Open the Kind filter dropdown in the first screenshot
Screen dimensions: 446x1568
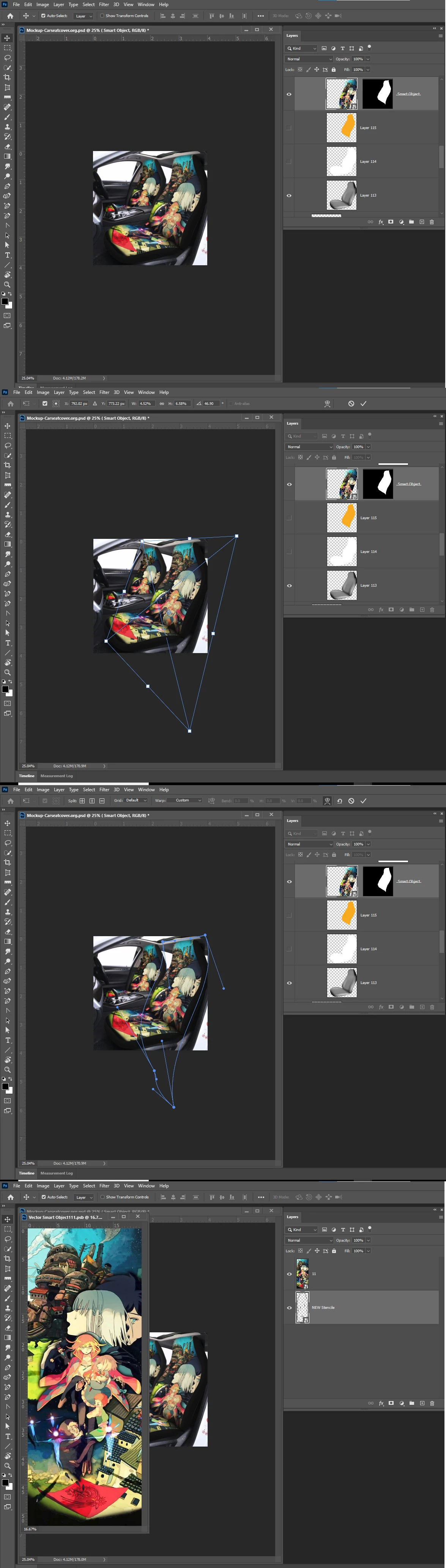coord(302,48)
